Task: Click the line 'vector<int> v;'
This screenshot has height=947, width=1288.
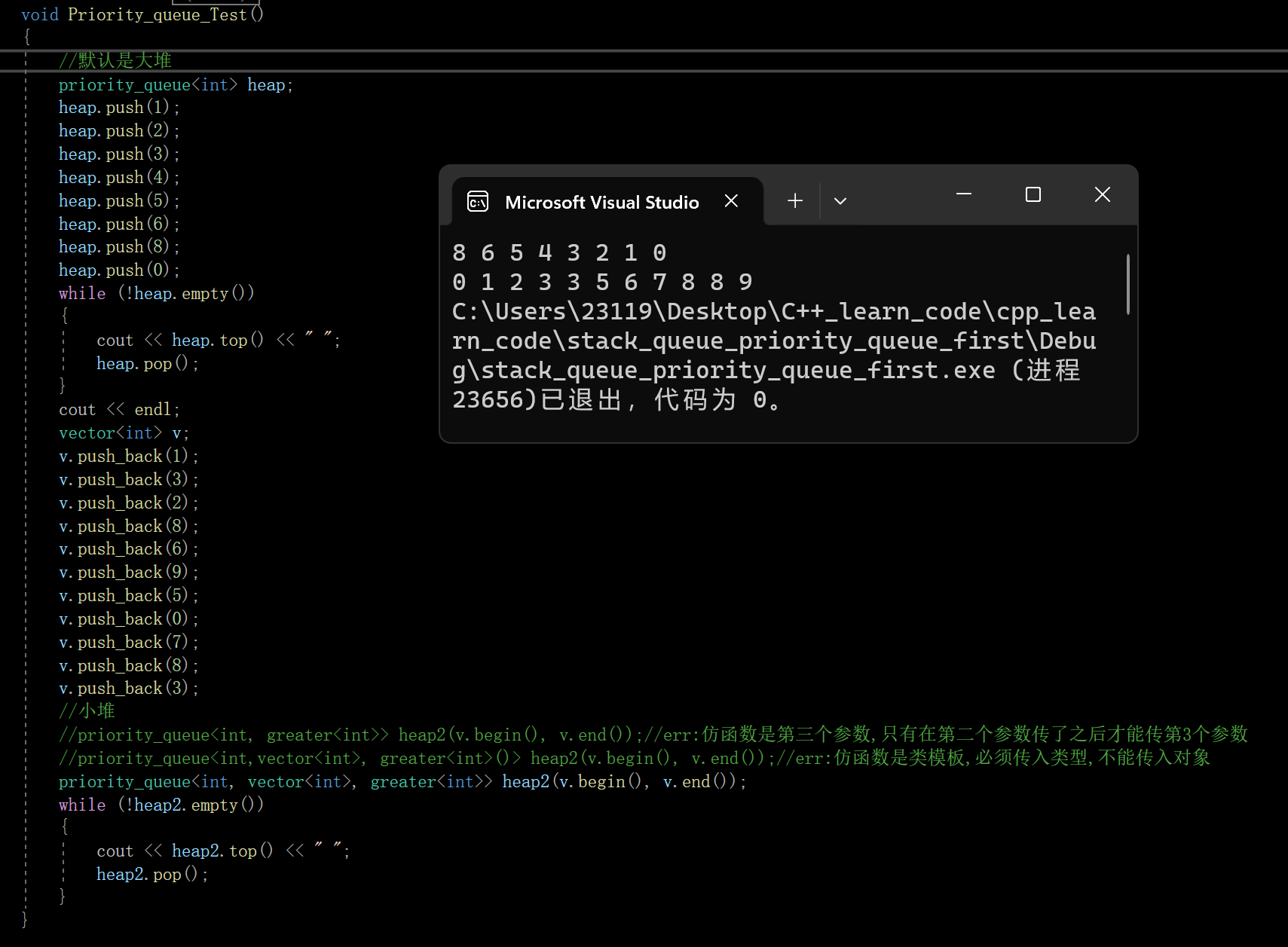Action: [x=124, y=433]
